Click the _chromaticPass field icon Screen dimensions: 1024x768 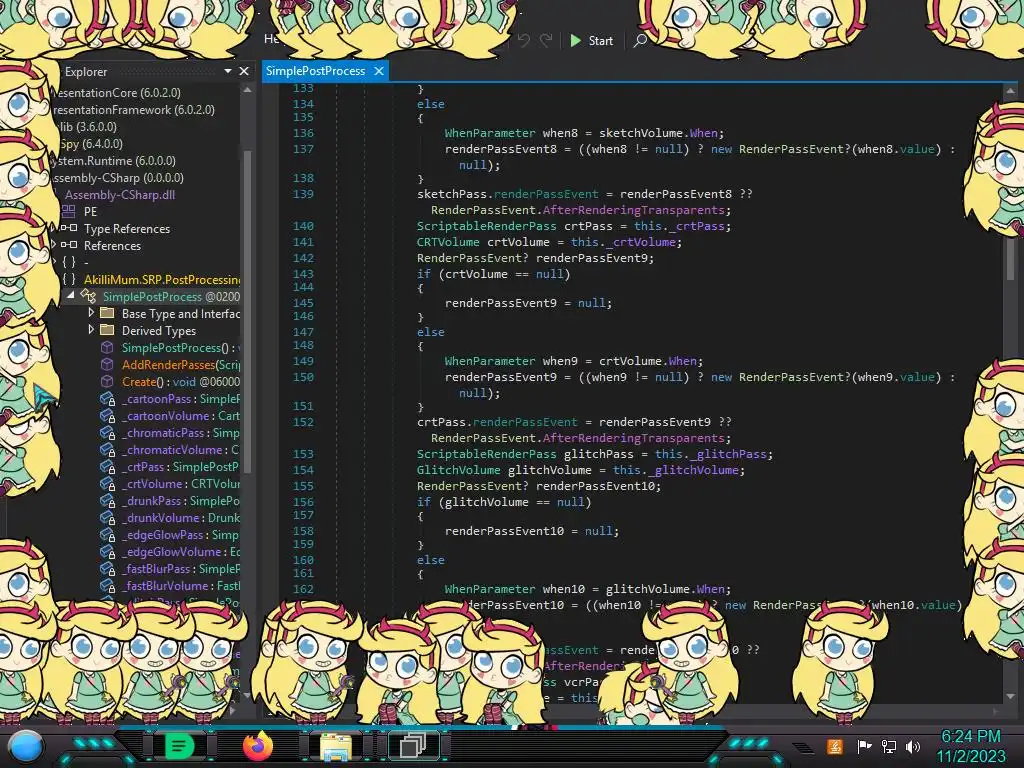click(107, 432)
